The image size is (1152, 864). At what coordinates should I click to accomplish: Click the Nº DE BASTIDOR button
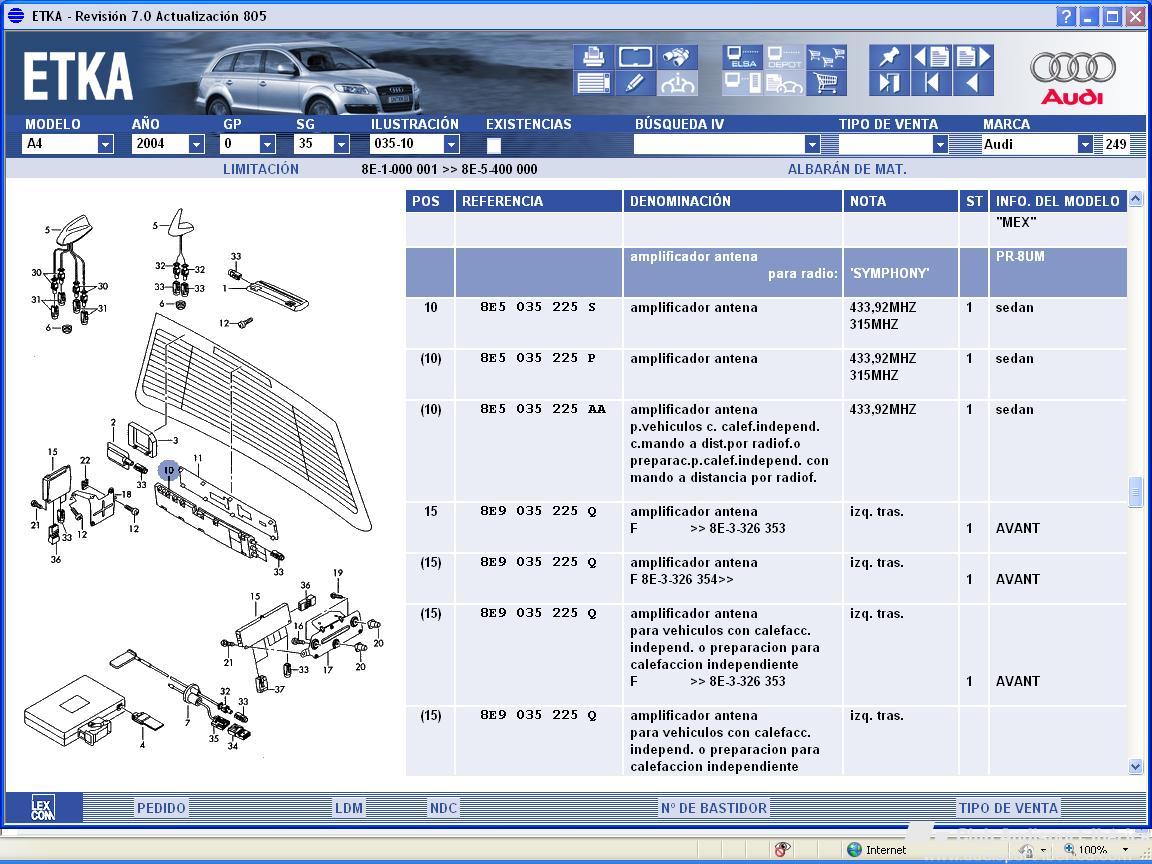coord(713,808)
